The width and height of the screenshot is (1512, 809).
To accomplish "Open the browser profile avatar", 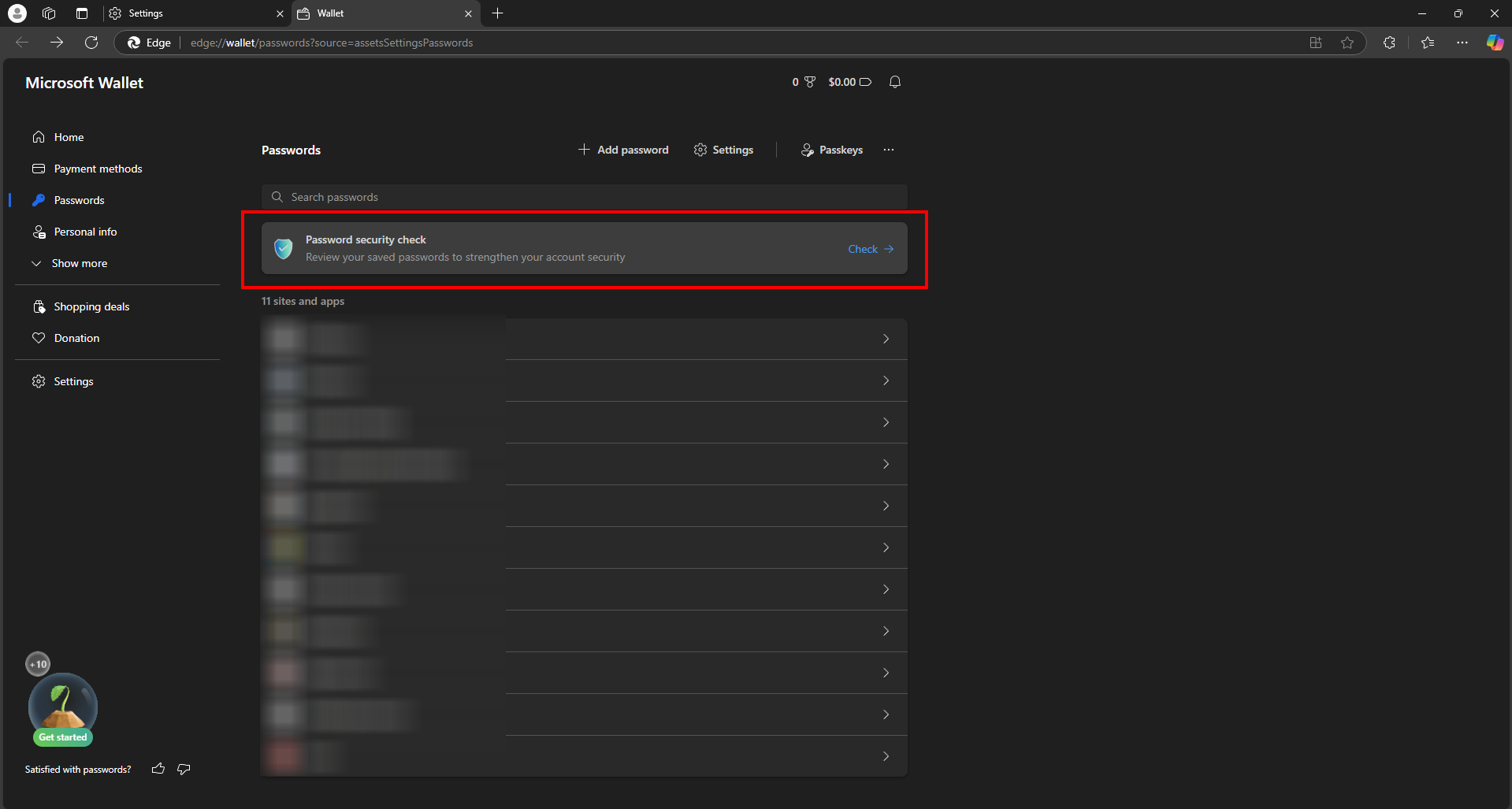I will 17,13.
